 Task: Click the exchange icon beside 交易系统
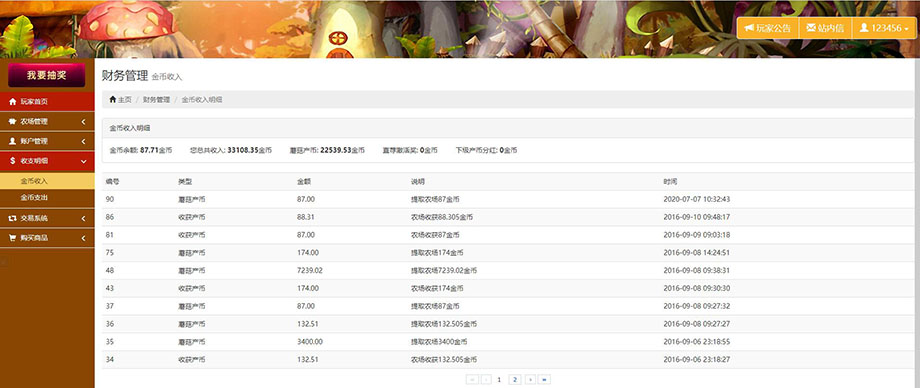click(x=13, y=218)
